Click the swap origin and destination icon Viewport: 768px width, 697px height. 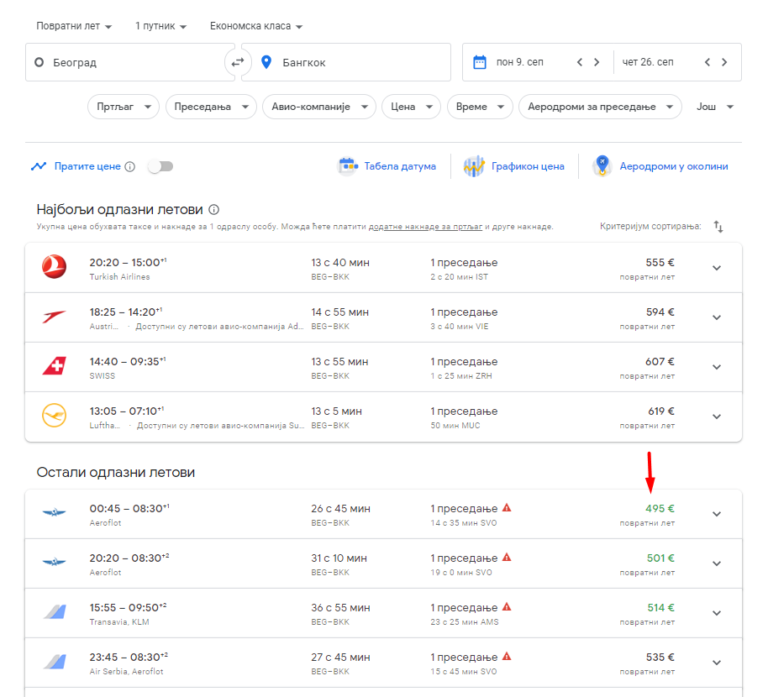(x=237, y=62)
